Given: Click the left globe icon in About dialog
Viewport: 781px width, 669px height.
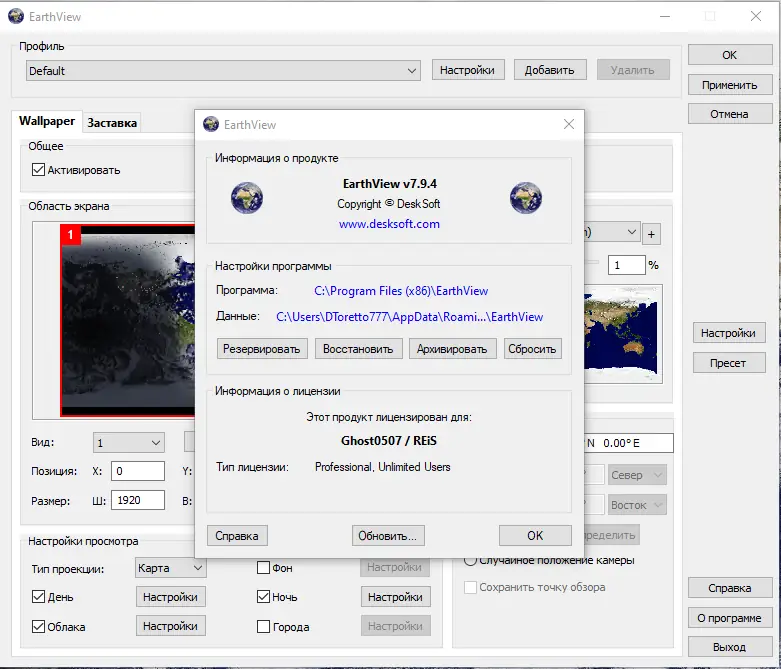Looking at the screenshot, I should 247,198.
